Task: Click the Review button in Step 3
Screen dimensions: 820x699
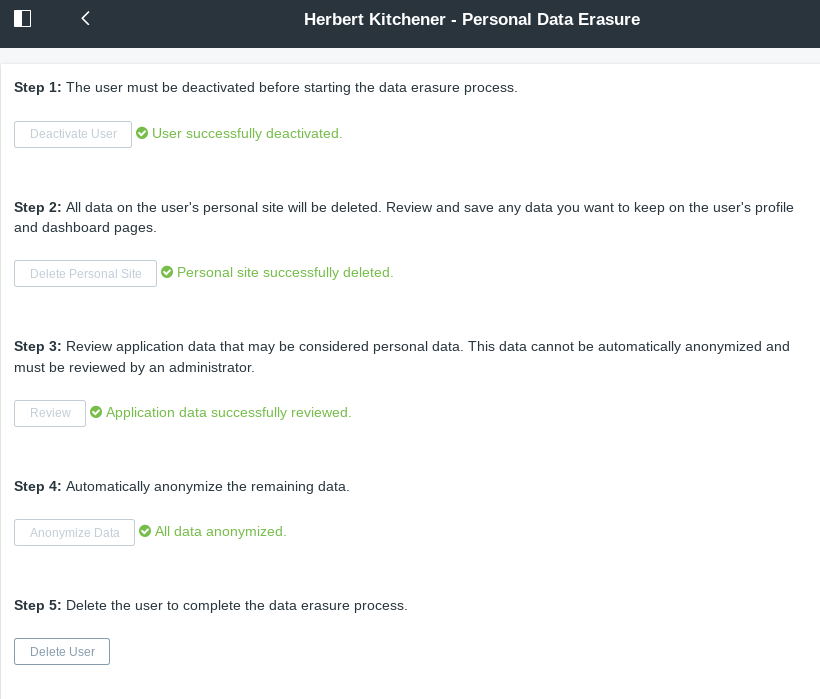Action: point(50,414)
